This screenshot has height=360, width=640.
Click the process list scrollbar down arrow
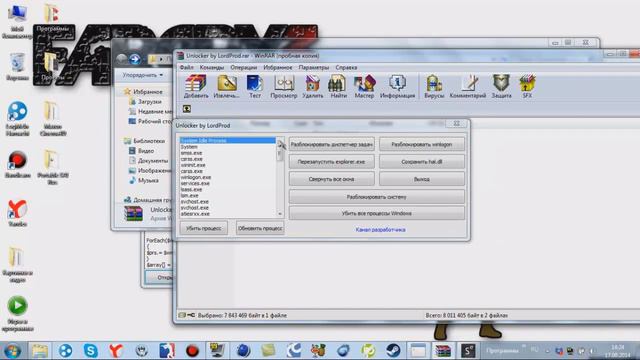(x=280, y=214)
